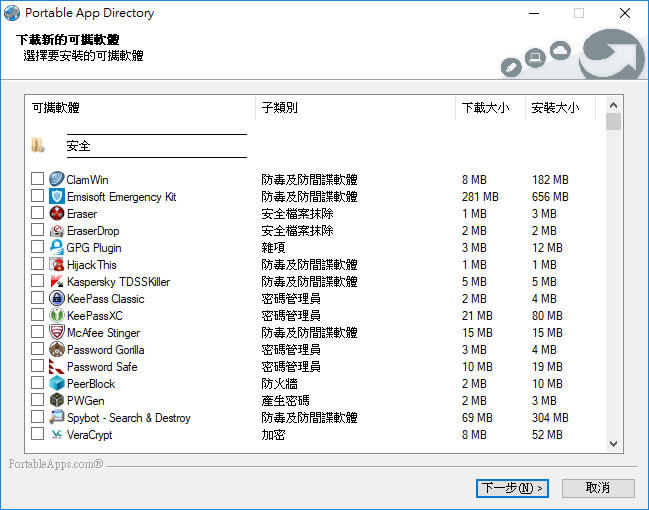Click the ClamWin app icon
This screenshot has height=510, width=649.
click(x=57, y=179)
